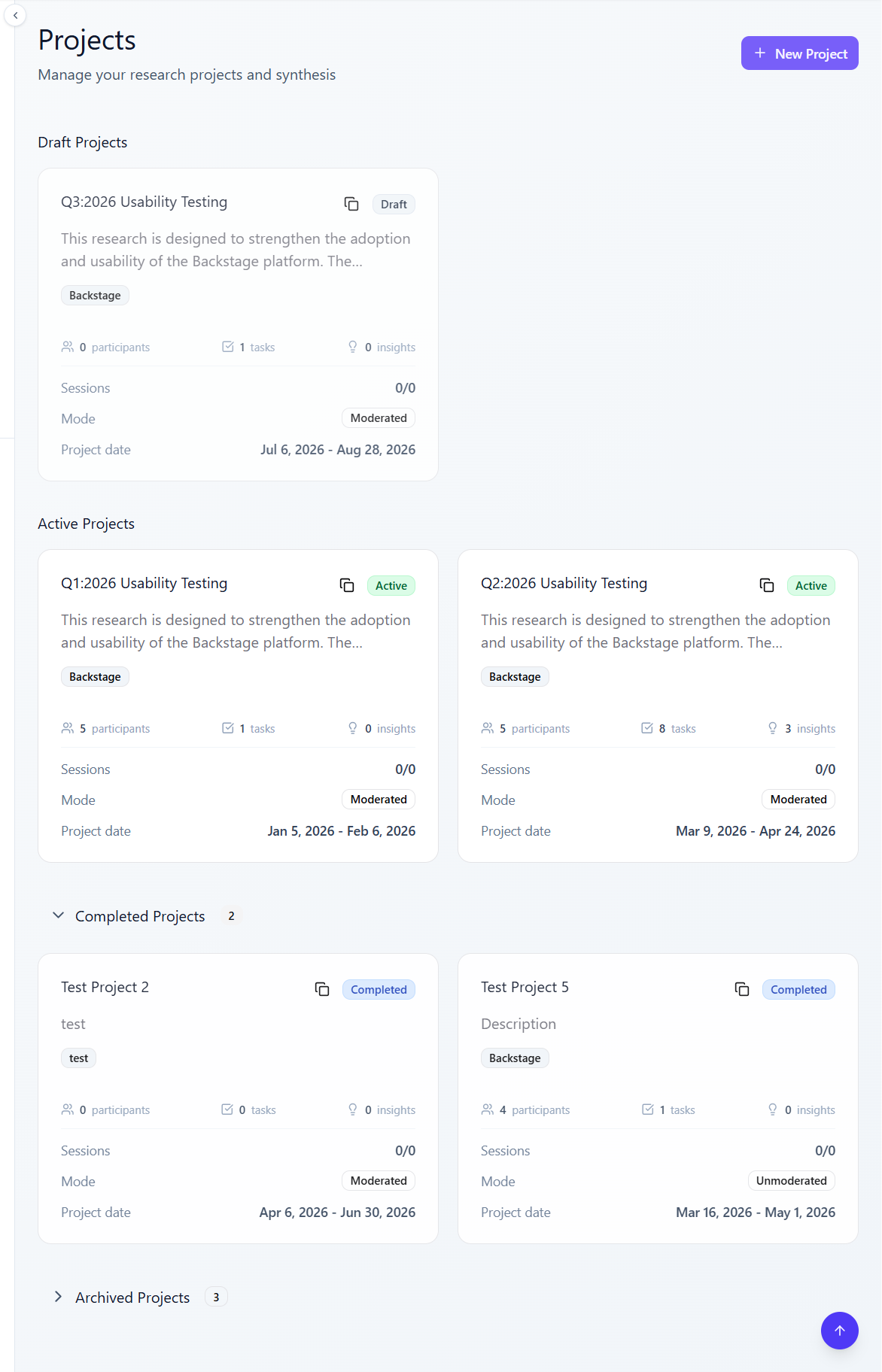Click the insights lightbulb icon on Q2:2026
The image size is (882, 1372).
point(773,728)
